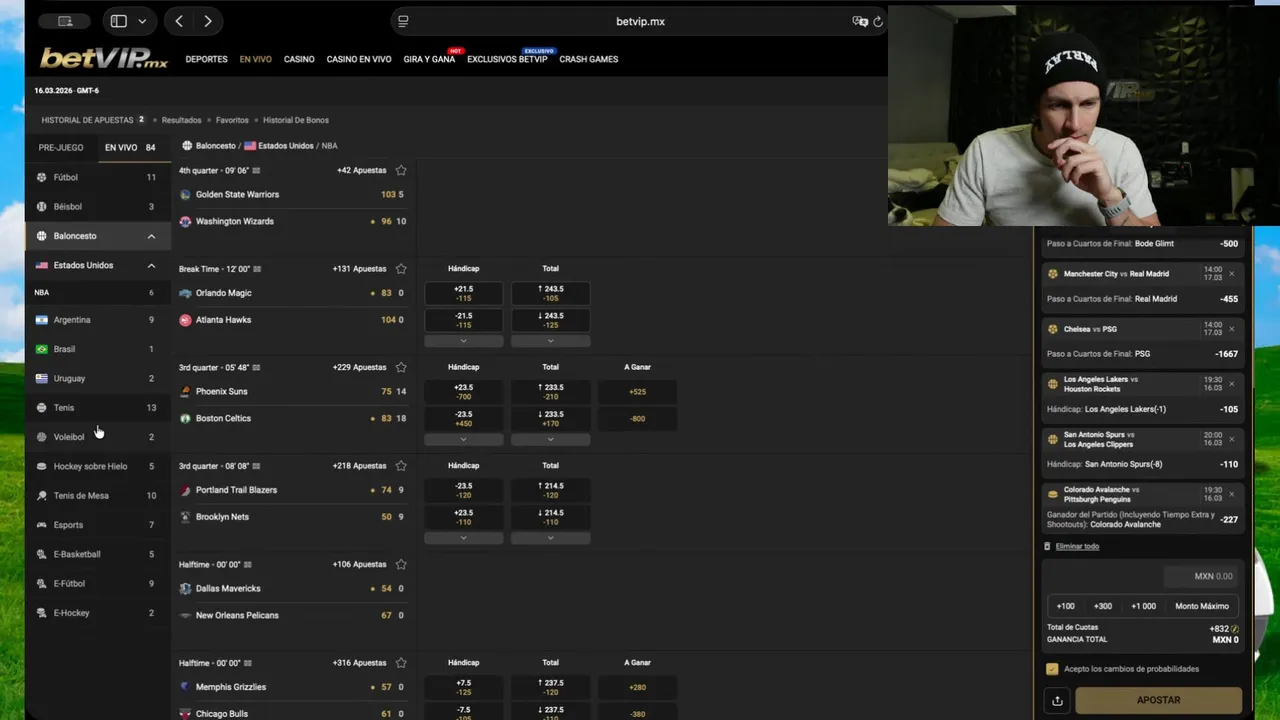Star the Suns vs Celtics match
The image size is (1280, 720).
(401, 367)
